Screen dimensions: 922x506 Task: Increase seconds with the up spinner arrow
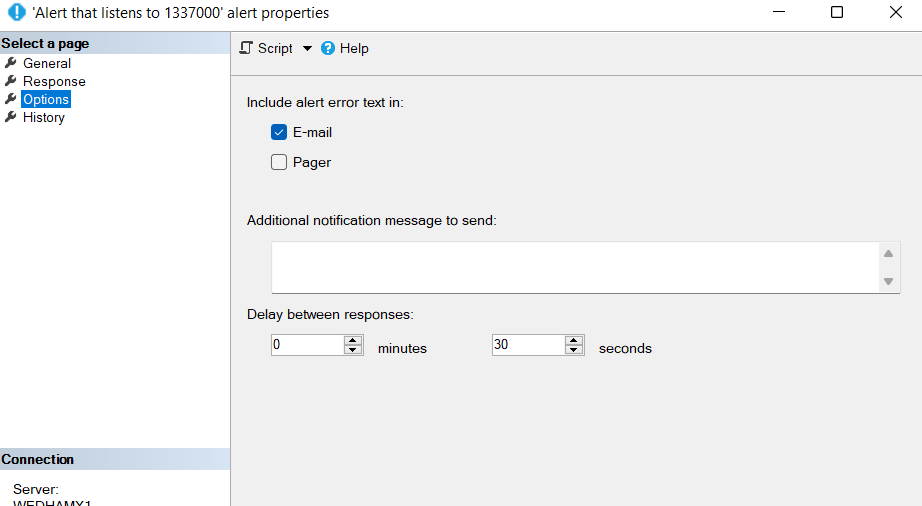pos(574,340)
